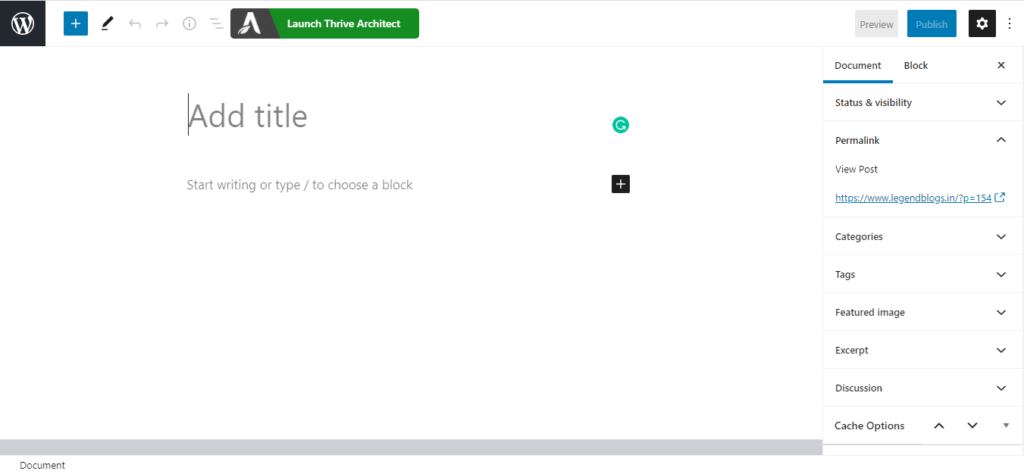Open the block inserter plus button
1024x474 pixels.
(76, 24)
